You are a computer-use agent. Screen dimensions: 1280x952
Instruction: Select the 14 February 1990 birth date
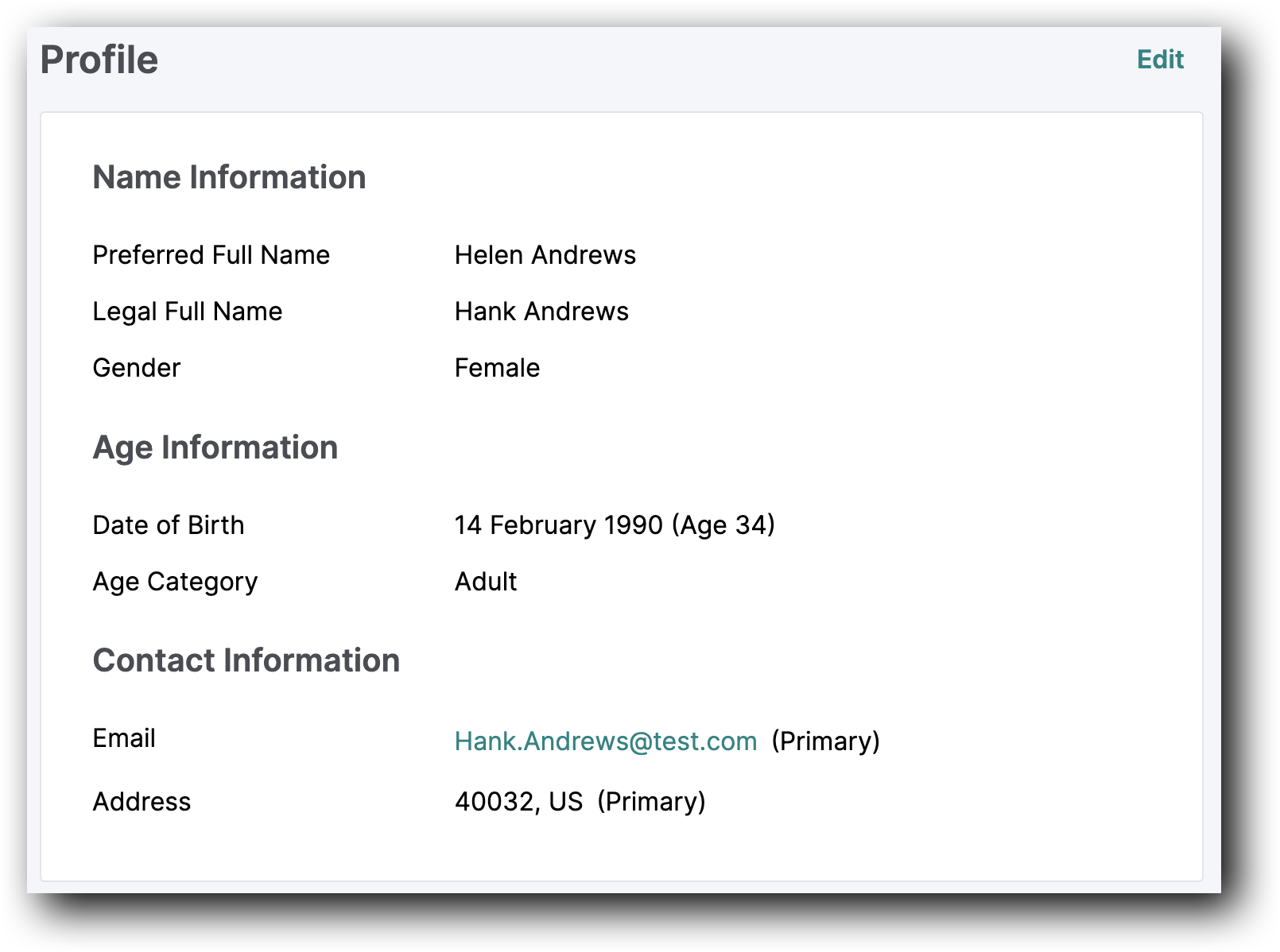pyautogui.click(x=558, y=525)
